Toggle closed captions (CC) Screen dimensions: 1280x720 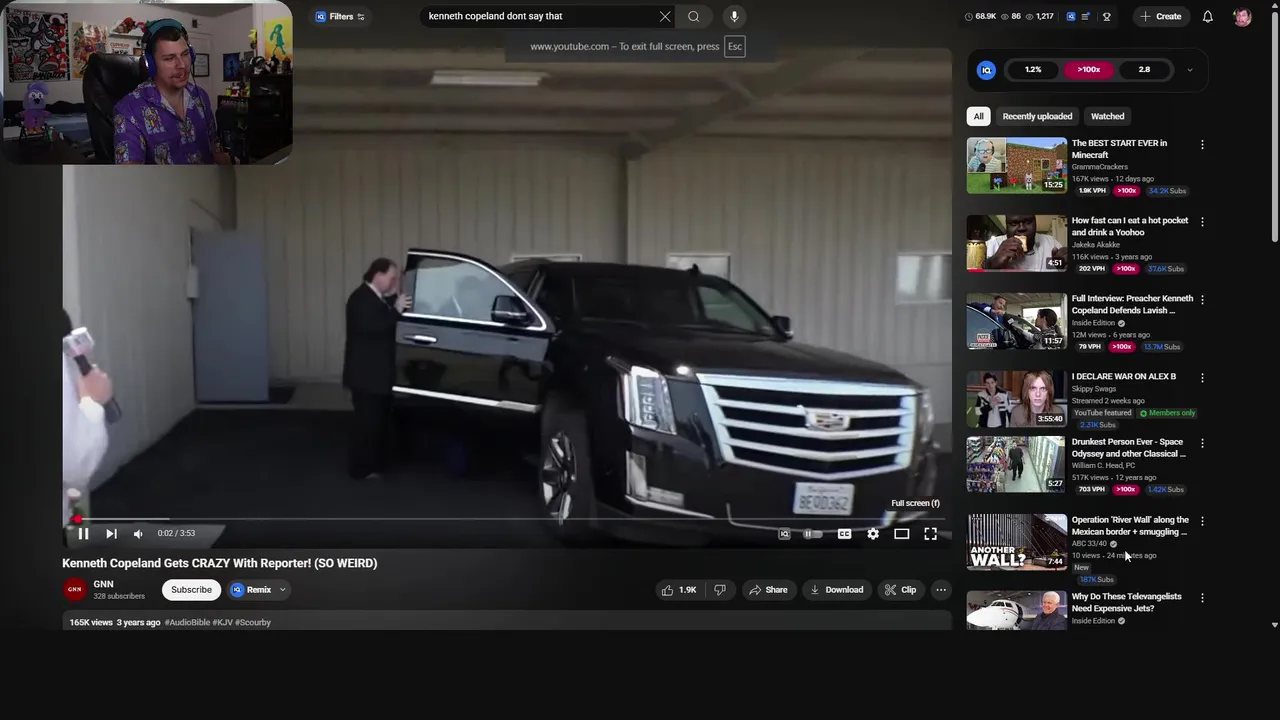[844, 534]
